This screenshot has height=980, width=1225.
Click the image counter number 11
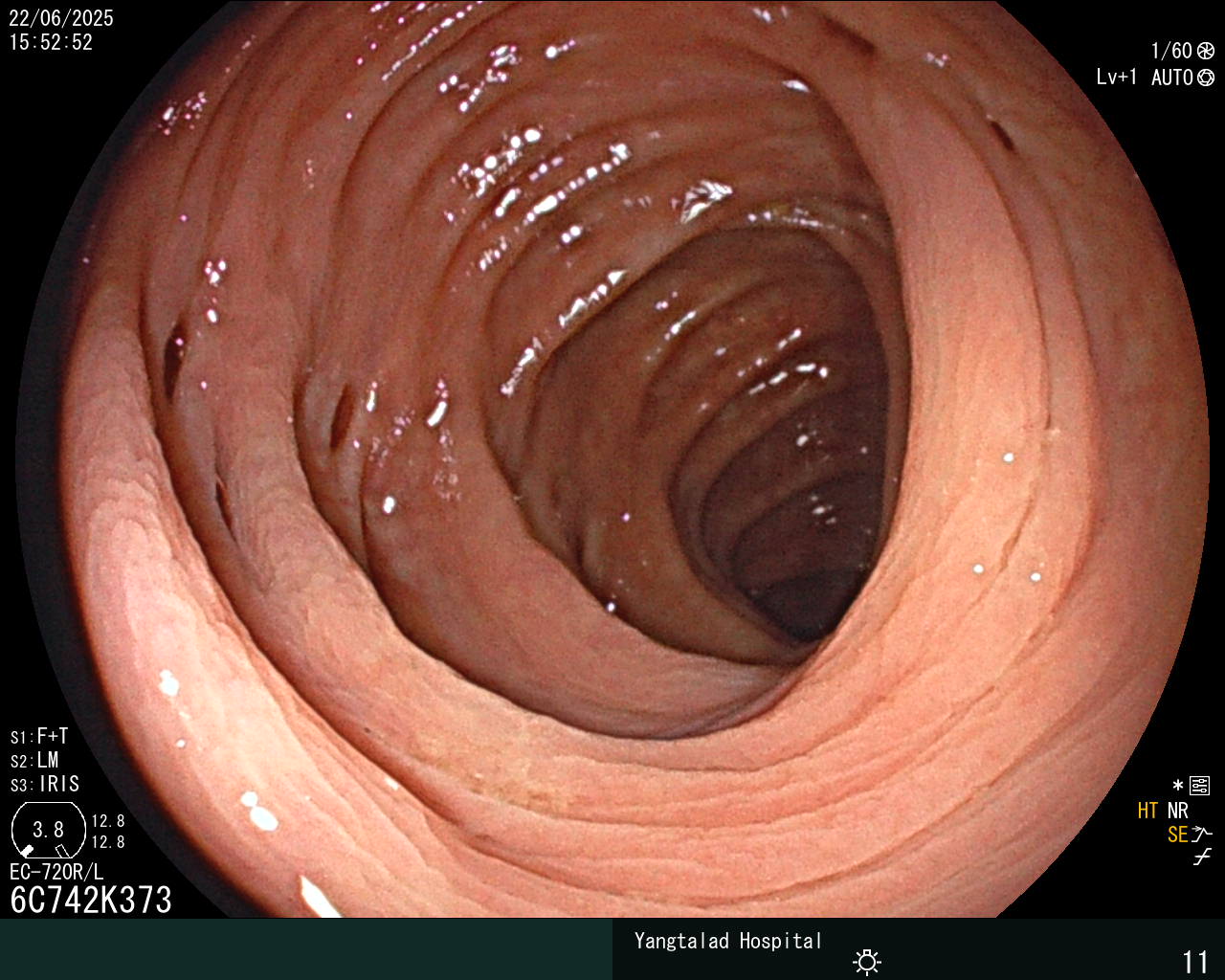point(1195,962)
